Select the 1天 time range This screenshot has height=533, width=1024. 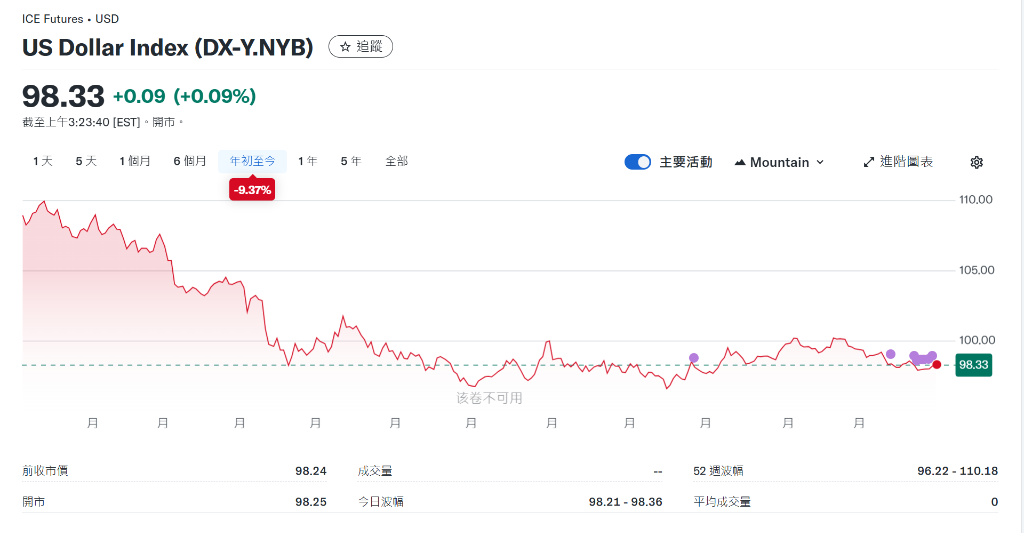(x=42, y=161)
